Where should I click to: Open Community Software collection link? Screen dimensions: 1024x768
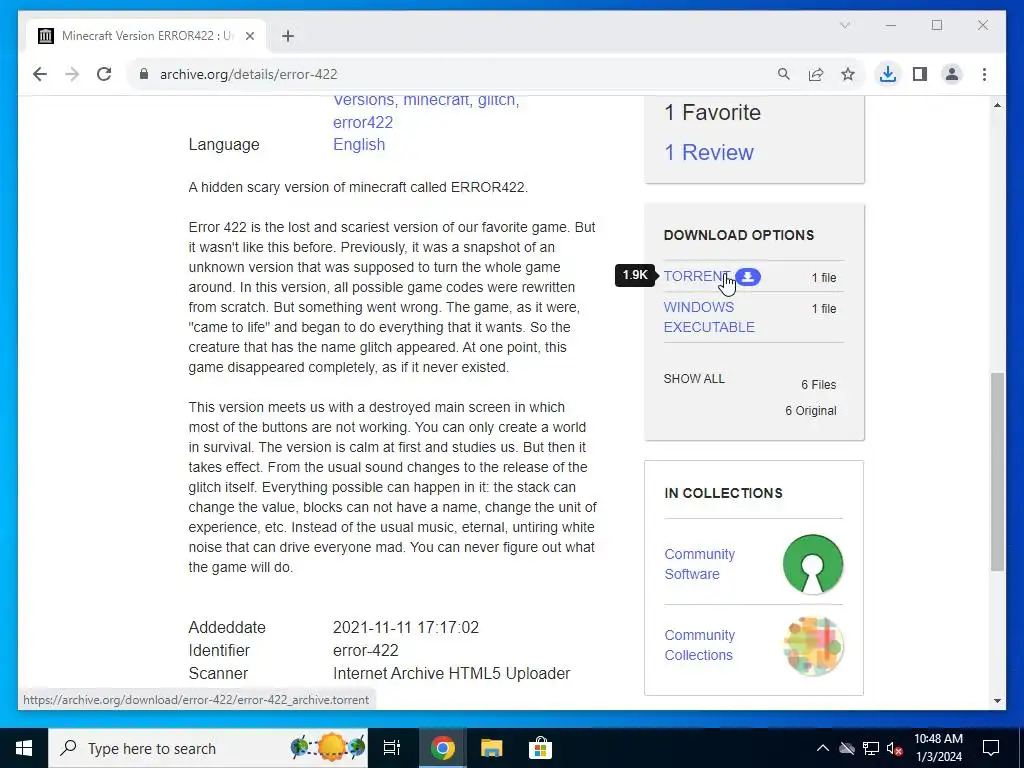[x=699, y=564]
